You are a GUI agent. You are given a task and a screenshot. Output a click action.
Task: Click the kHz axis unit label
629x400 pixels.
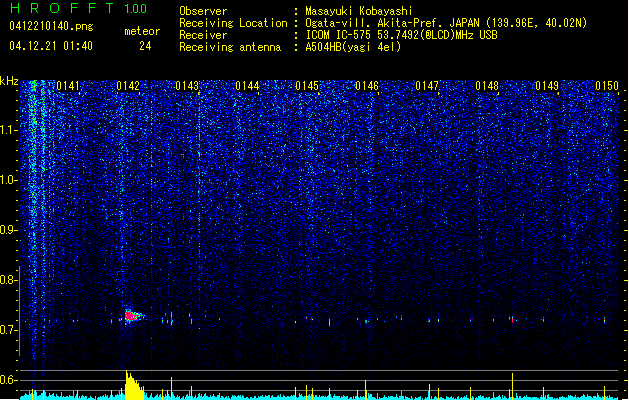coord(9,81)
